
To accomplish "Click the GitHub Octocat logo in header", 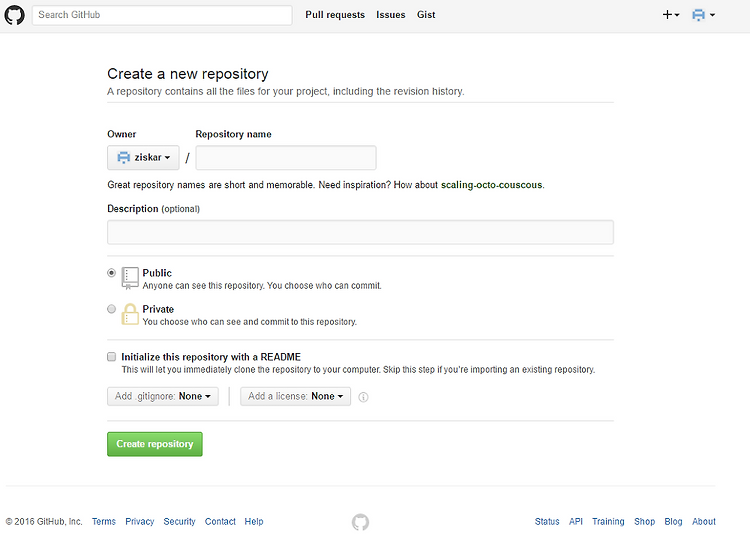I will (14, 15).
